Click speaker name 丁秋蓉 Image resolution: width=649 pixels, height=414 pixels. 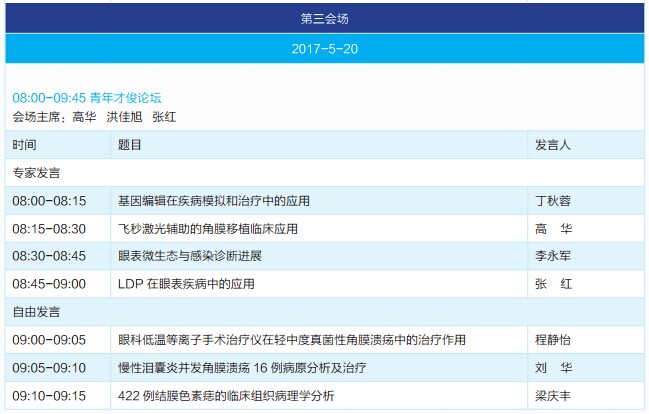point(553,200)
